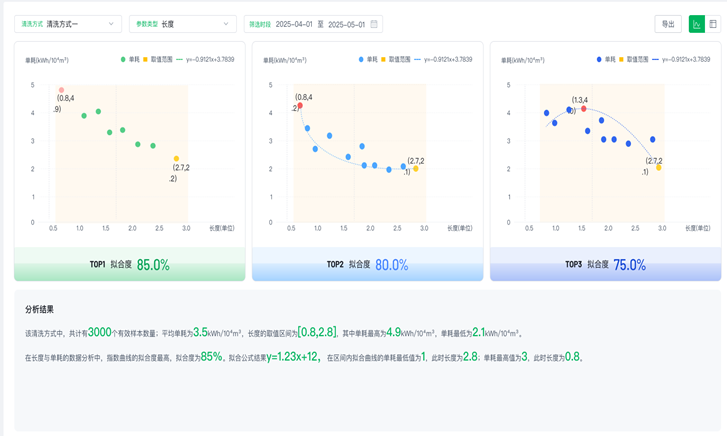Toggle 取值范围 legend in TOP3 chart
Viewport: 727px width, 436px height.
point(633,59)
